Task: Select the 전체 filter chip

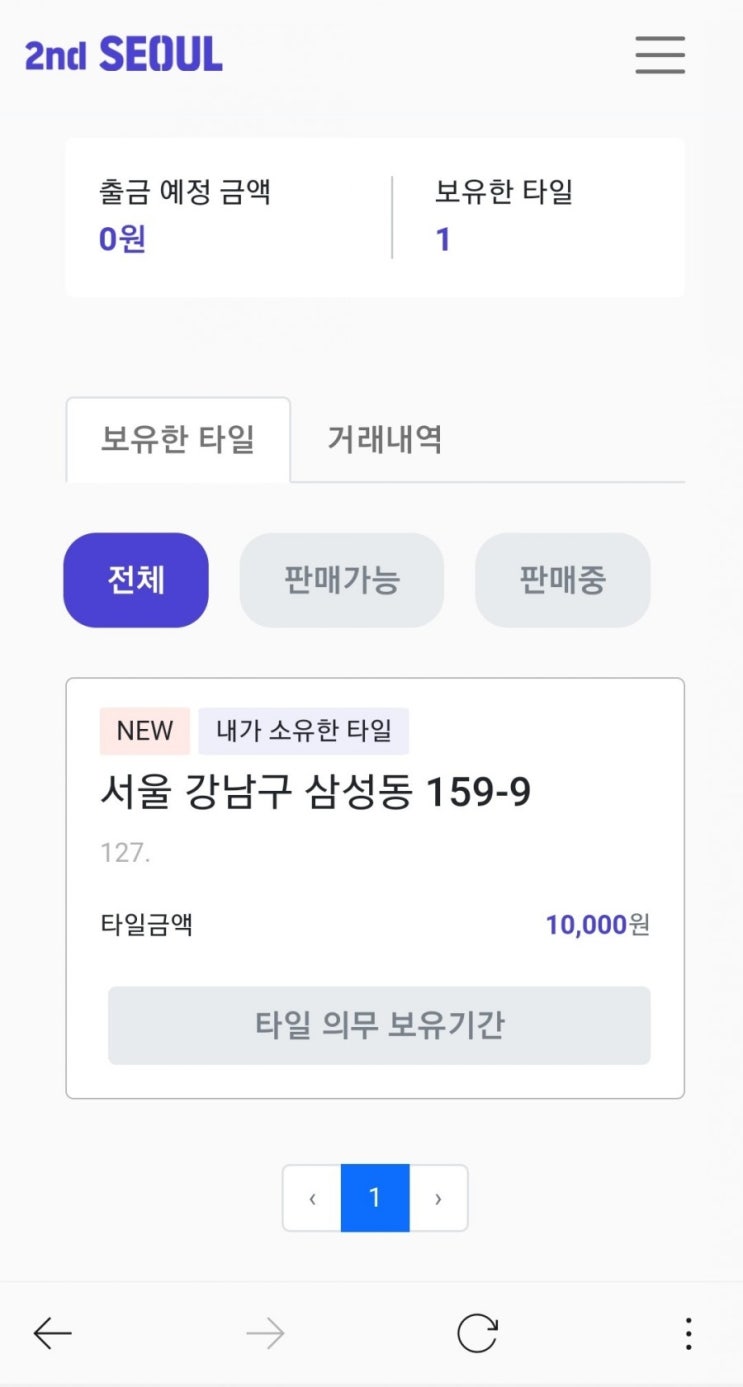Action: point(136,580)
